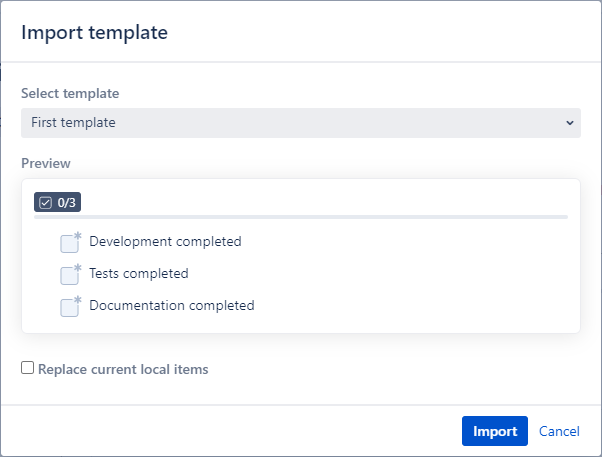Check the Tests completed checkbox
The height and width of the screenshot is (457, 602).
(x=68, y=276)
